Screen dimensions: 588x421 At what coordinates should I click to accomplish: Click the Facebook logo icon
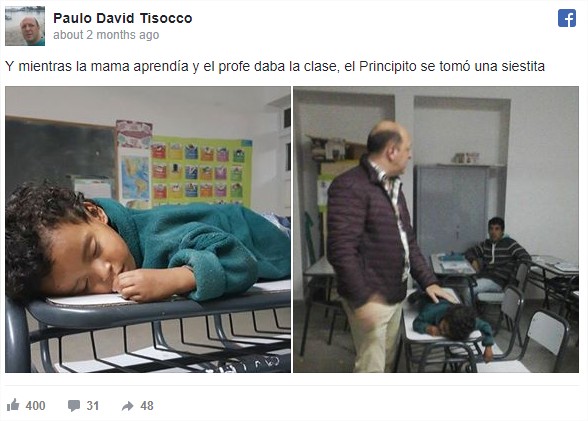coord(567,18)
